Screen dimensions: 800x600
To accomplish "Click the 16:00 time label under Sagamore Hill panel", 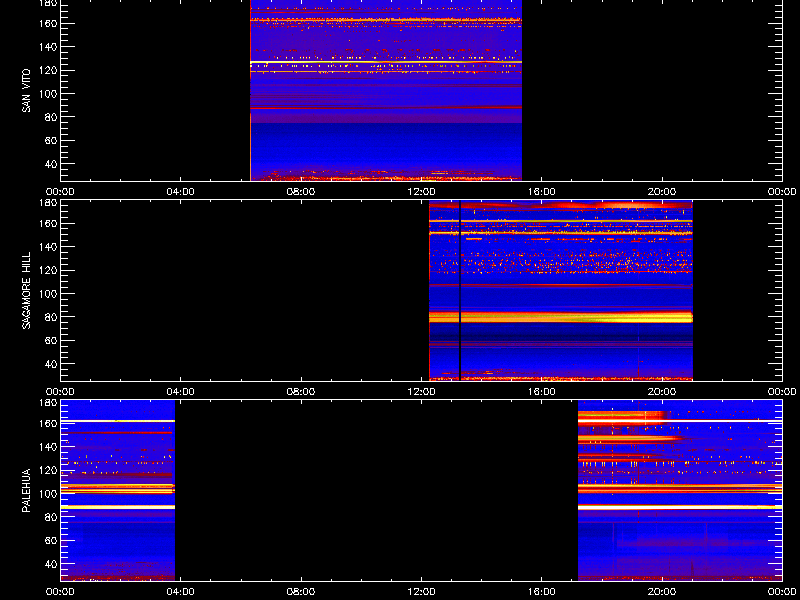I will [542, 392].
